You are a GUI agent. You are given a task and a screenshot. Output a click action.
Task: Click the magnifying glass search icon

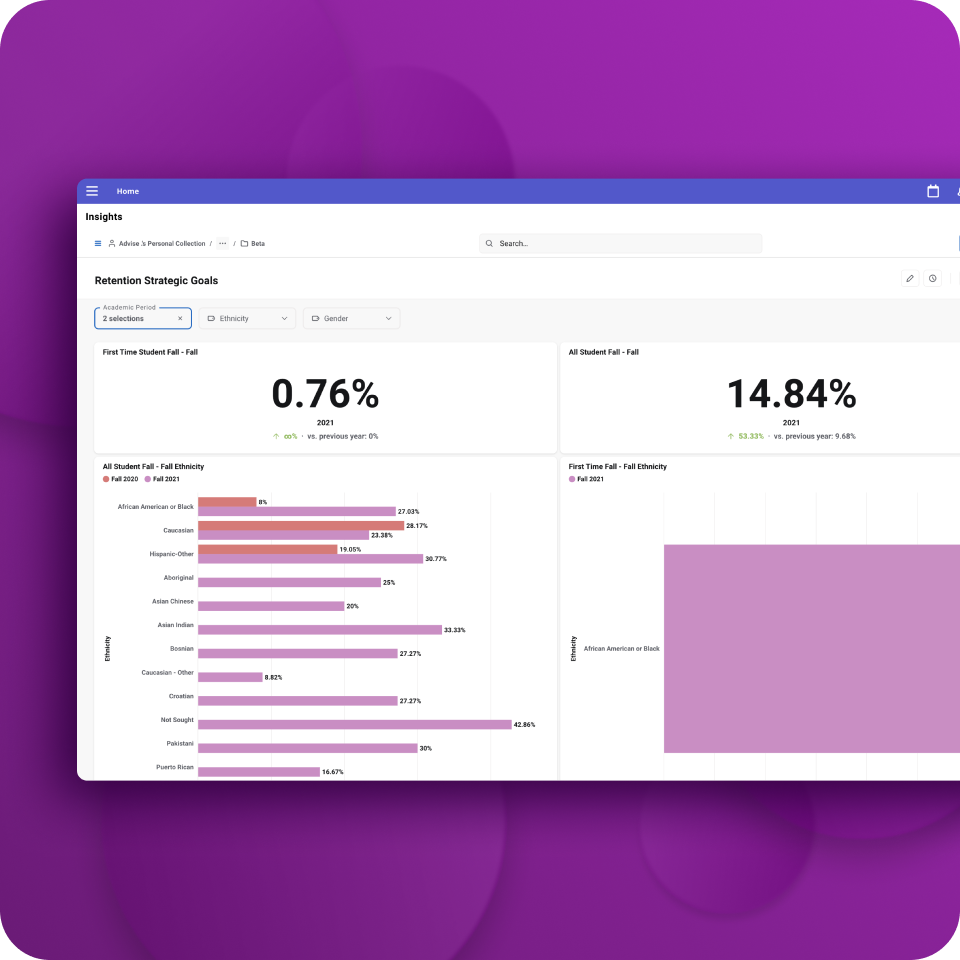click(x=489, y=244)
